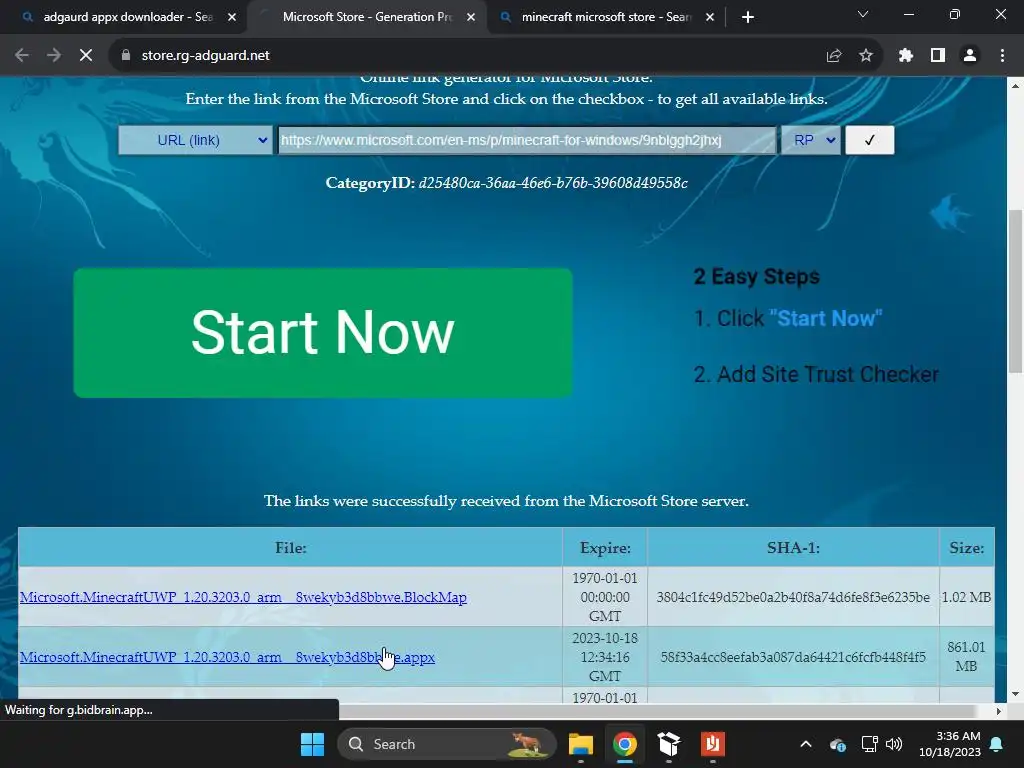The image size is (1024, 768).
Task: Click the expiry 2023-10-18 12:34:16 GMT cell
Action: coord(605,656)
